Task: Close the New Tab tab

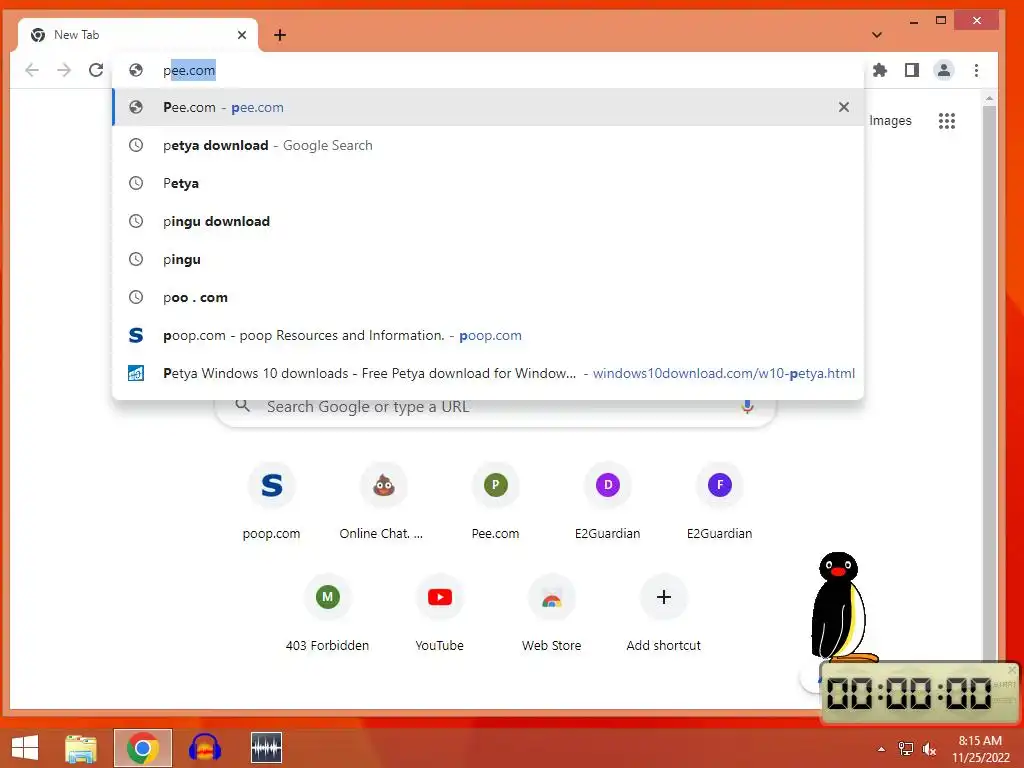Action: (x=242, y=35)
